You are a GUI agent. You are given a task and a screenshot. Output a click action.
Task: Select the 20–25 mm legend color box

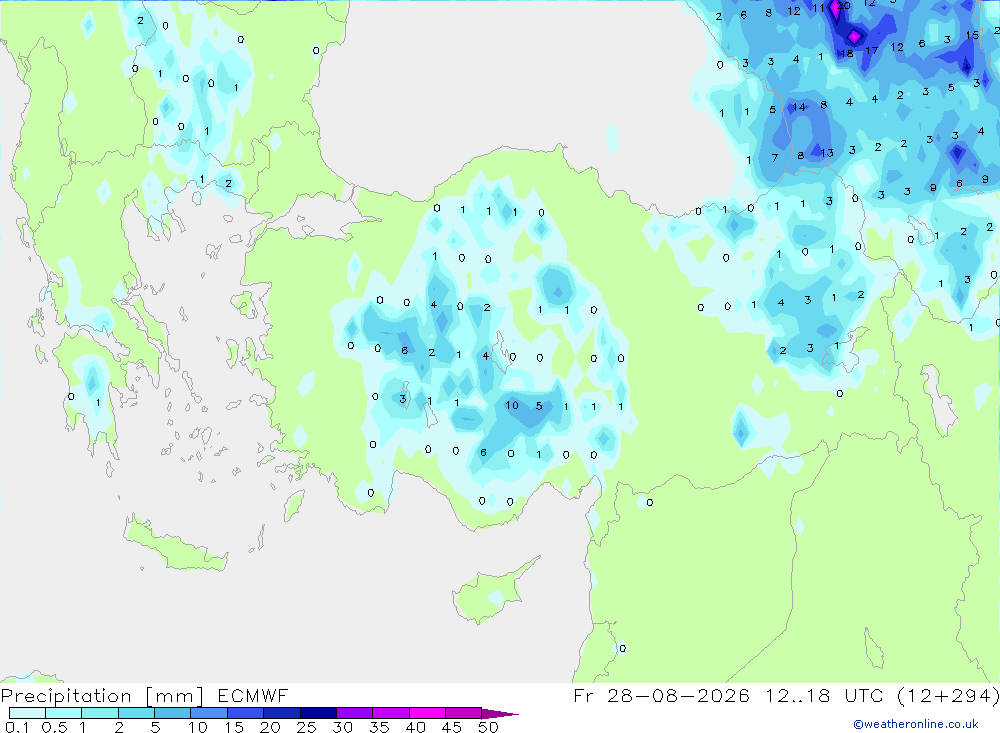(x=282, y=713)
